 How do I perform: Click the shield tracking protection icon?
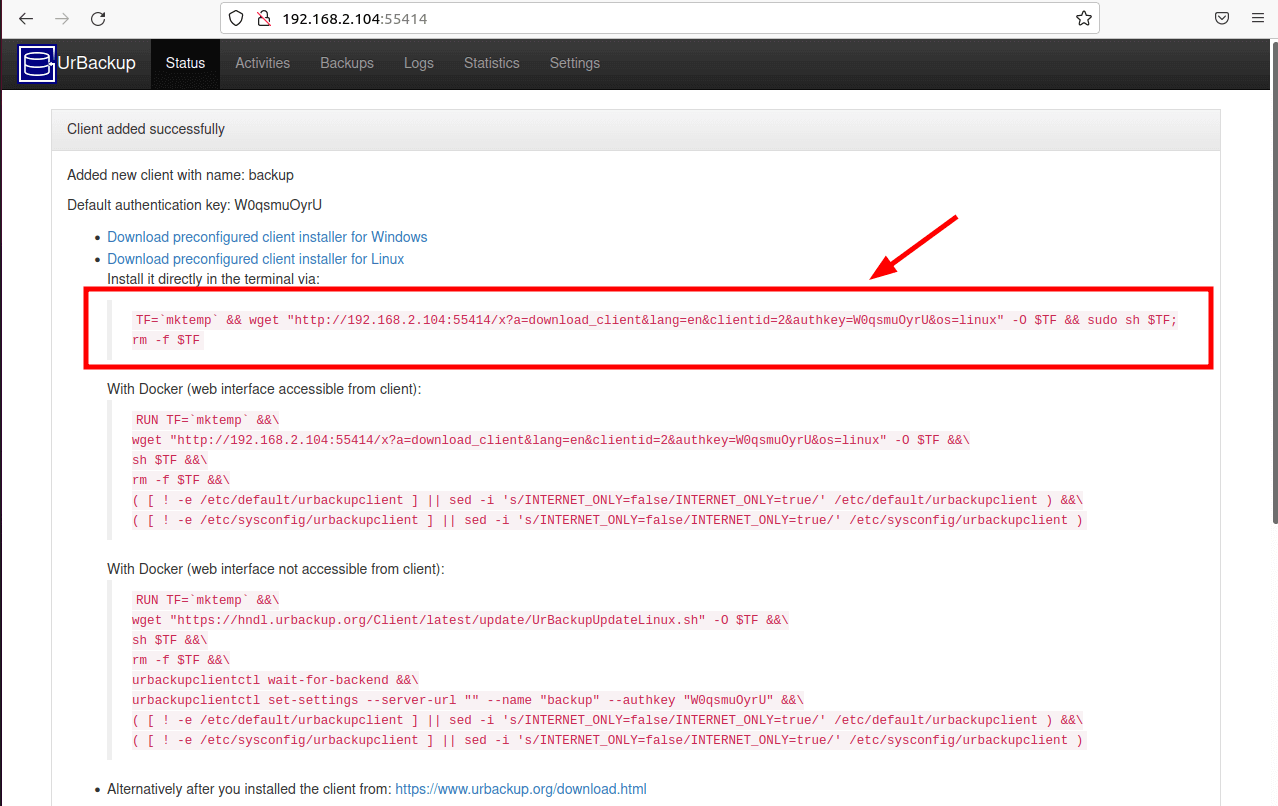(x=236, y=18)
